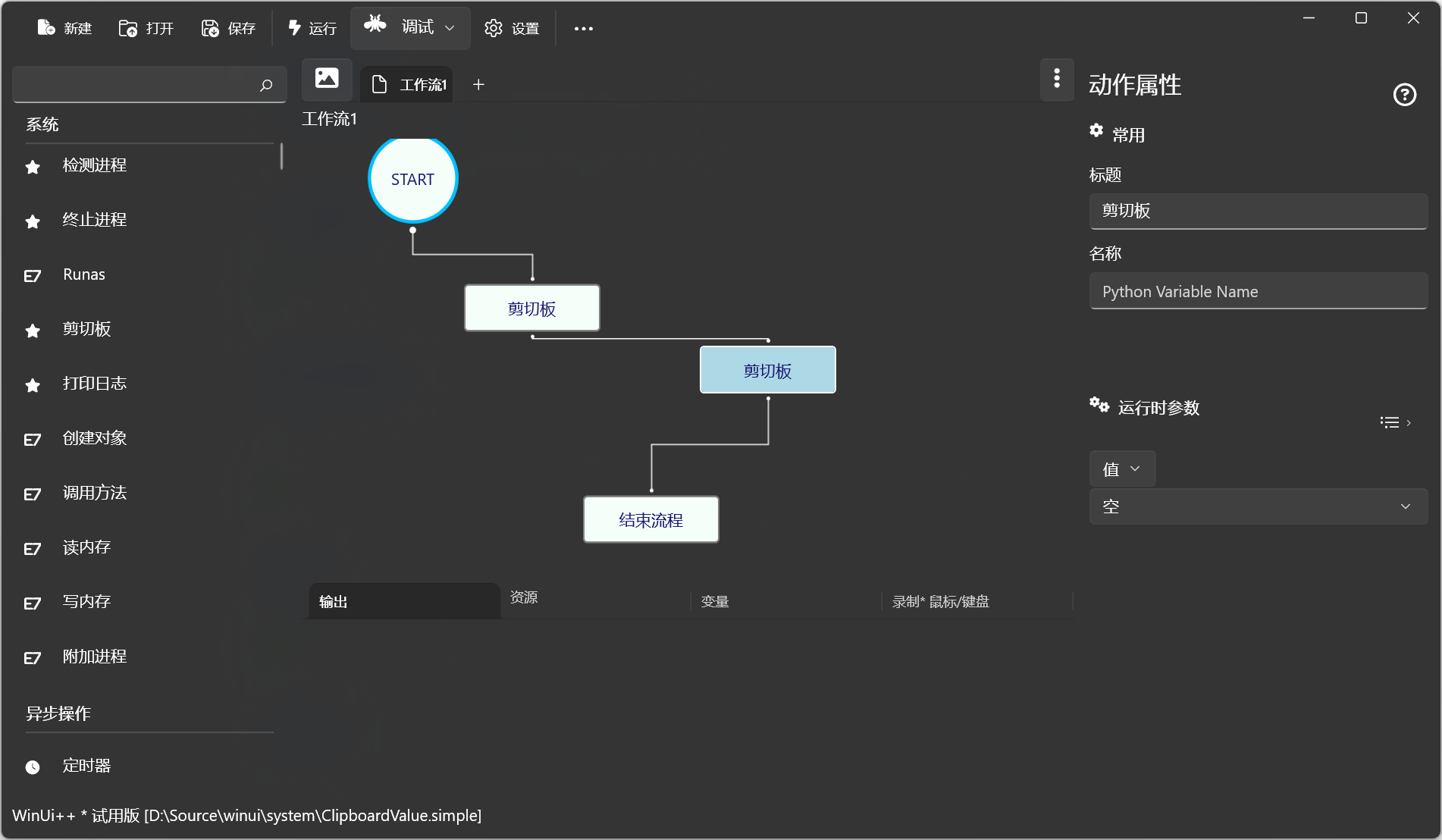Viewport: 1442px width, 840px height.
Task: Click the Save icon in toolbar
Action: coord(210,28)
